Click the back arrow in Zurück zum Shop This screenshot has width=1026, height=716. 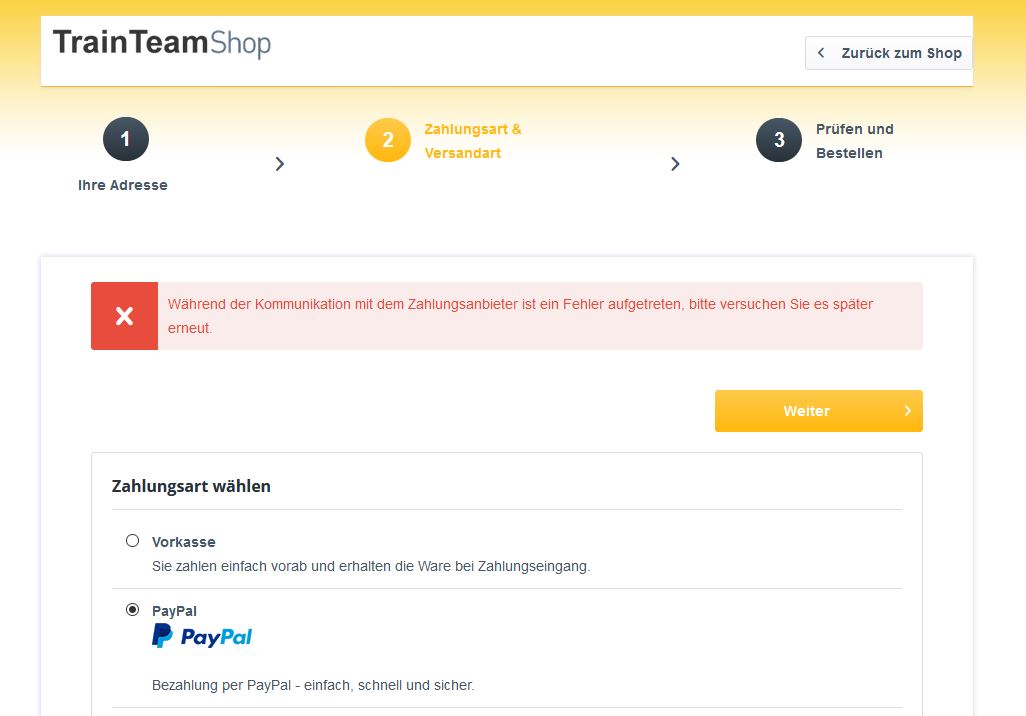[821, 52]
